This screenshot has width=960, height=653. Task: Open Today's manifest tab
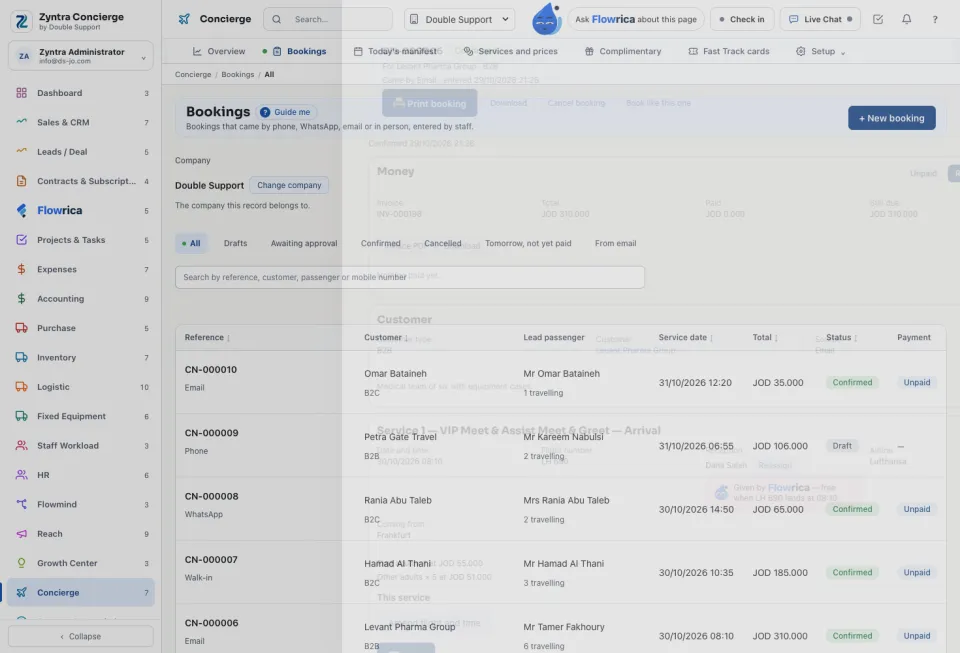396,51
